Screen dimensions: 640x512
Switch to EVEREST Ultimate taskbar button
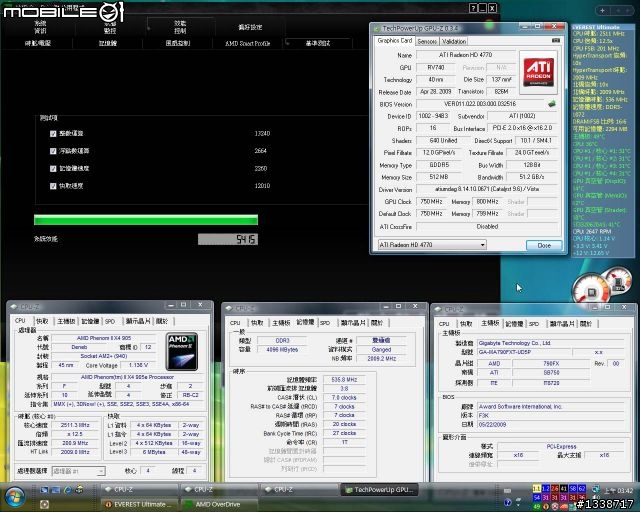(x=140, y=505)
